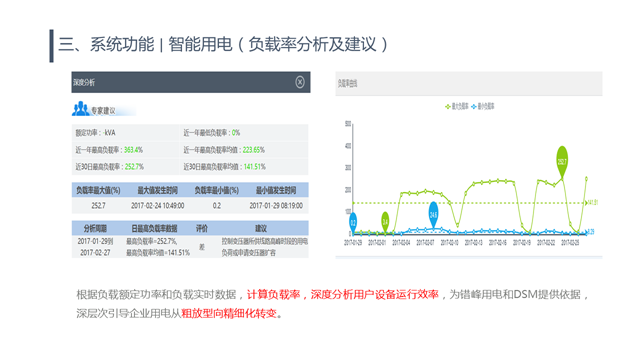This screenshot has width=640, height=360.
Task: Select the 建议 column header
Action: pyautogui.click(x=261, y=228)
